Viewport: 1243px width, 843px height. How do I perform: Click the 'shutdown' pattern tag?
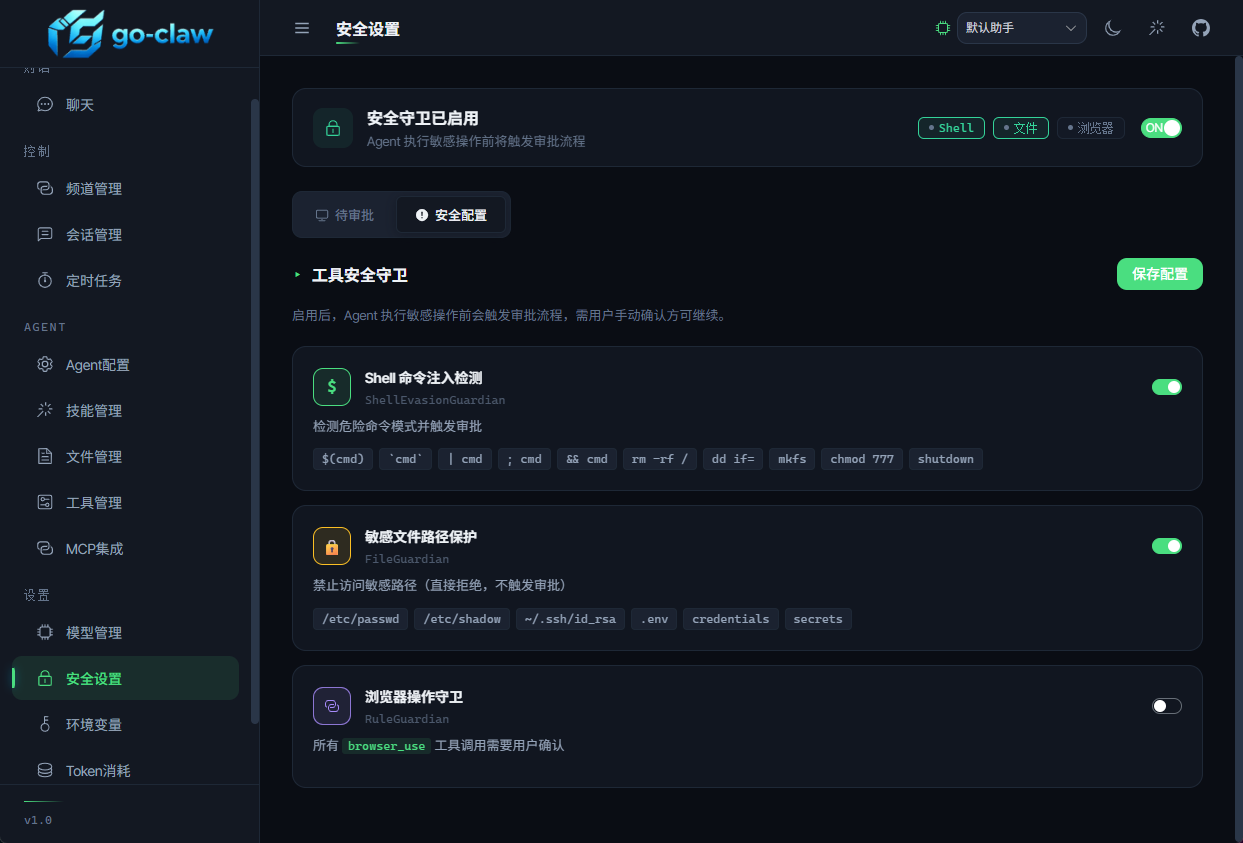point(946,459)
